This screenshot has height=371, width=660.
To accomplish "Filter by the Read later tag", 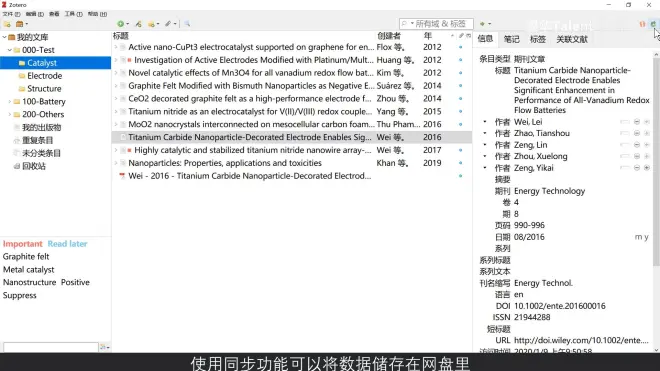I will coord(67,244).
